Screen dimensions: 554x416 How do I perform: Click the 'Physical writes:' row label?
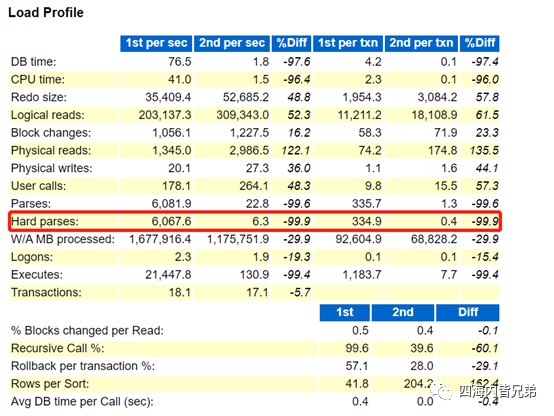click(x=52, y=168)
